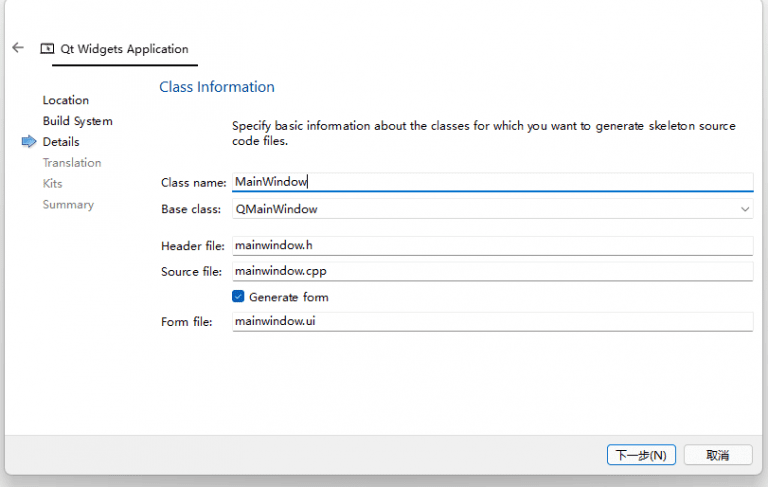Click the Qt Widgets Application title text
The image size is (768, 487).
point(124,49)
